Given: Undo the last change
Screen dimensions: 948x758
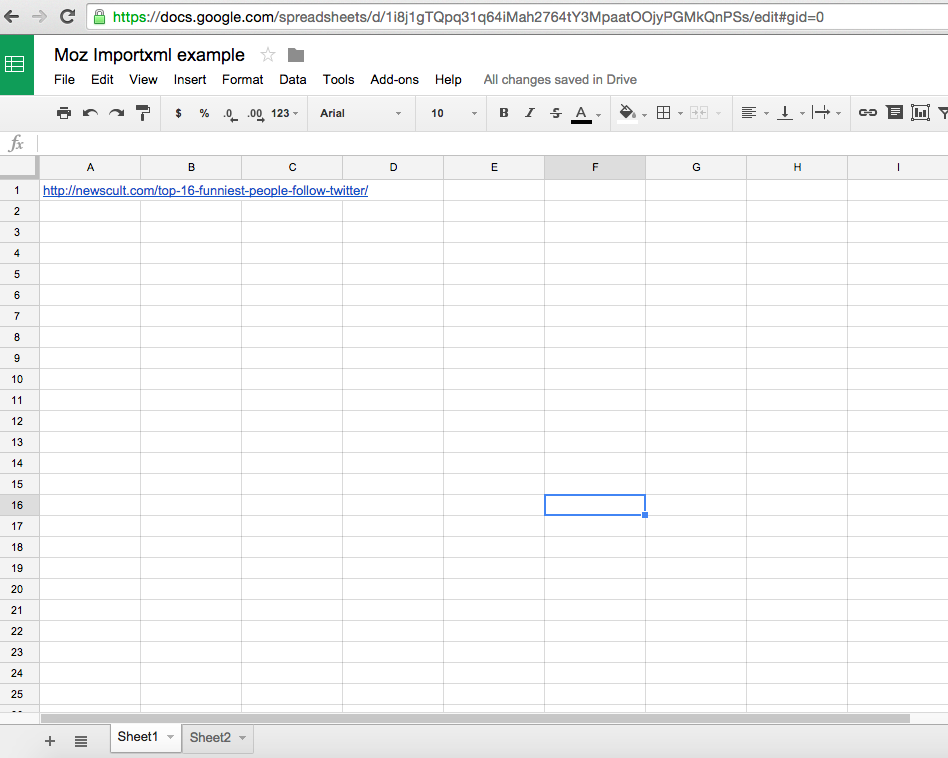Looking at the screenshot, I should click(90, 113).
